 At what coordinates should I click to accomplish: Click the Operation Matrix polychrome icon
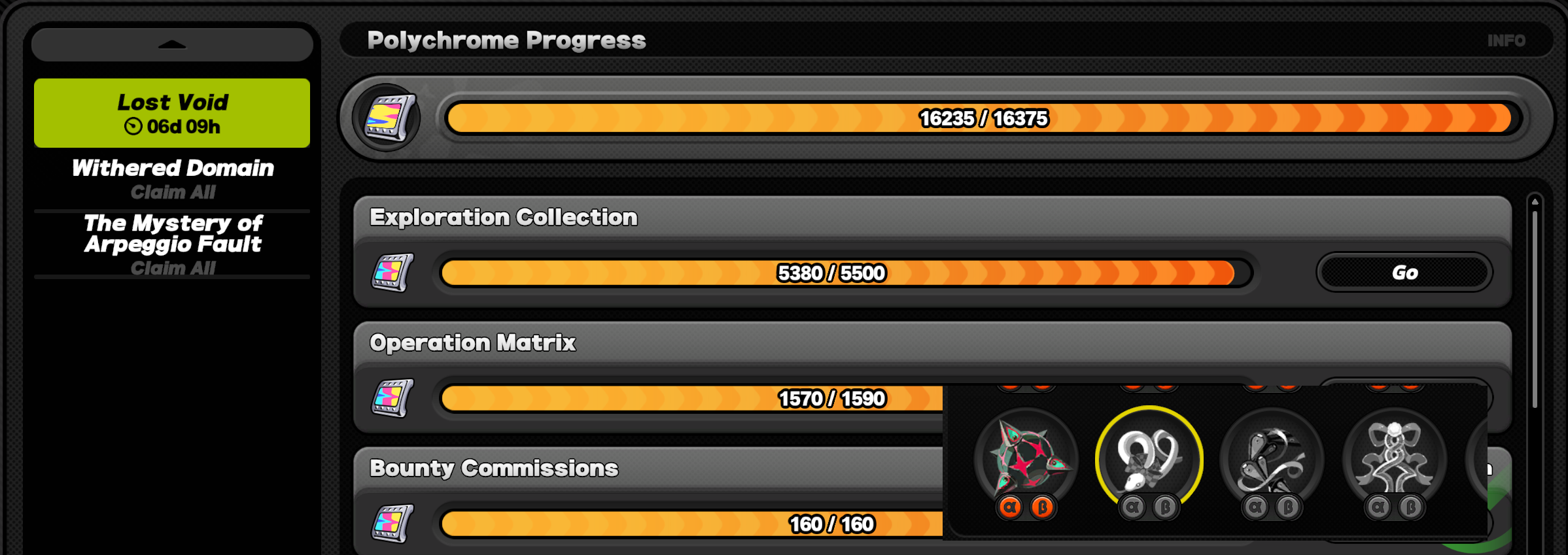[392, 398]
